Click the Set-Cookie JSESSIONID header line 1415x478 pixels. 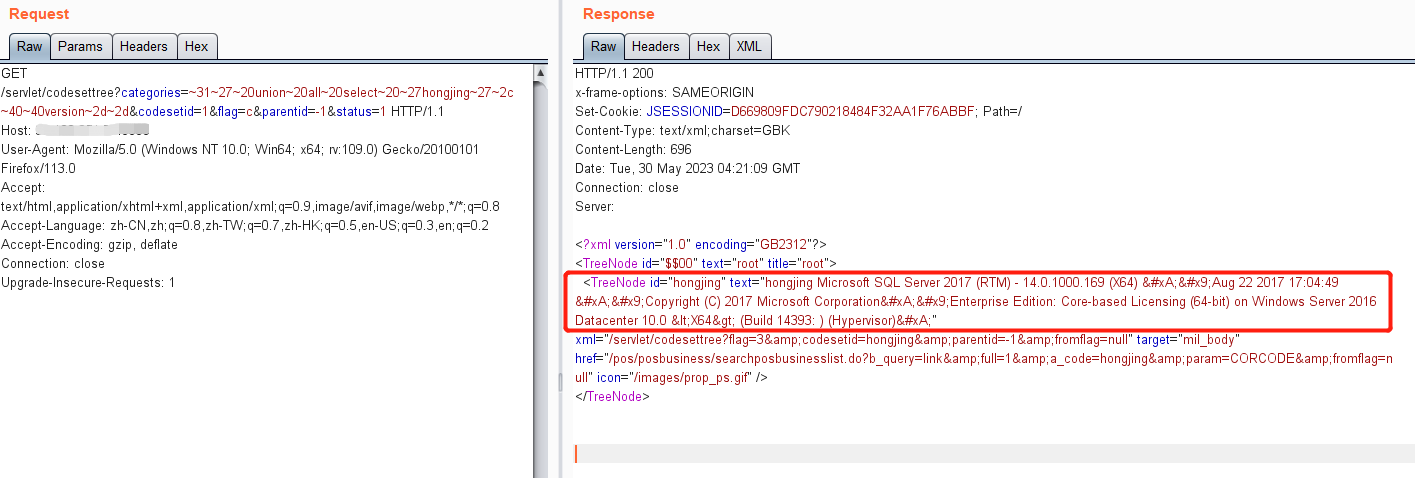click(x=799, y=112)
